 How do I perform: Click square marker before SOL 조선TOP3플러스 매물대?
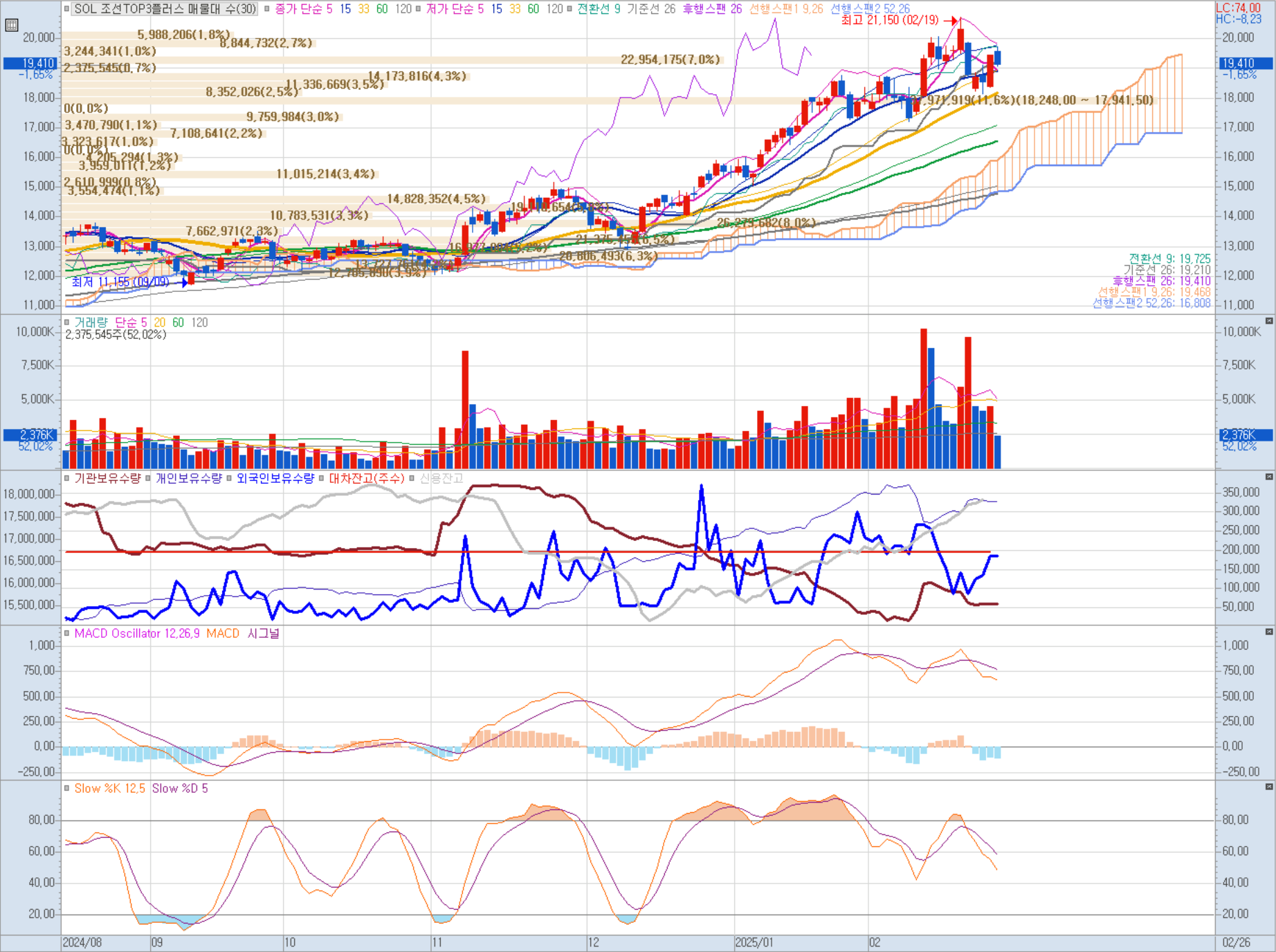click(x=67, y=9)
